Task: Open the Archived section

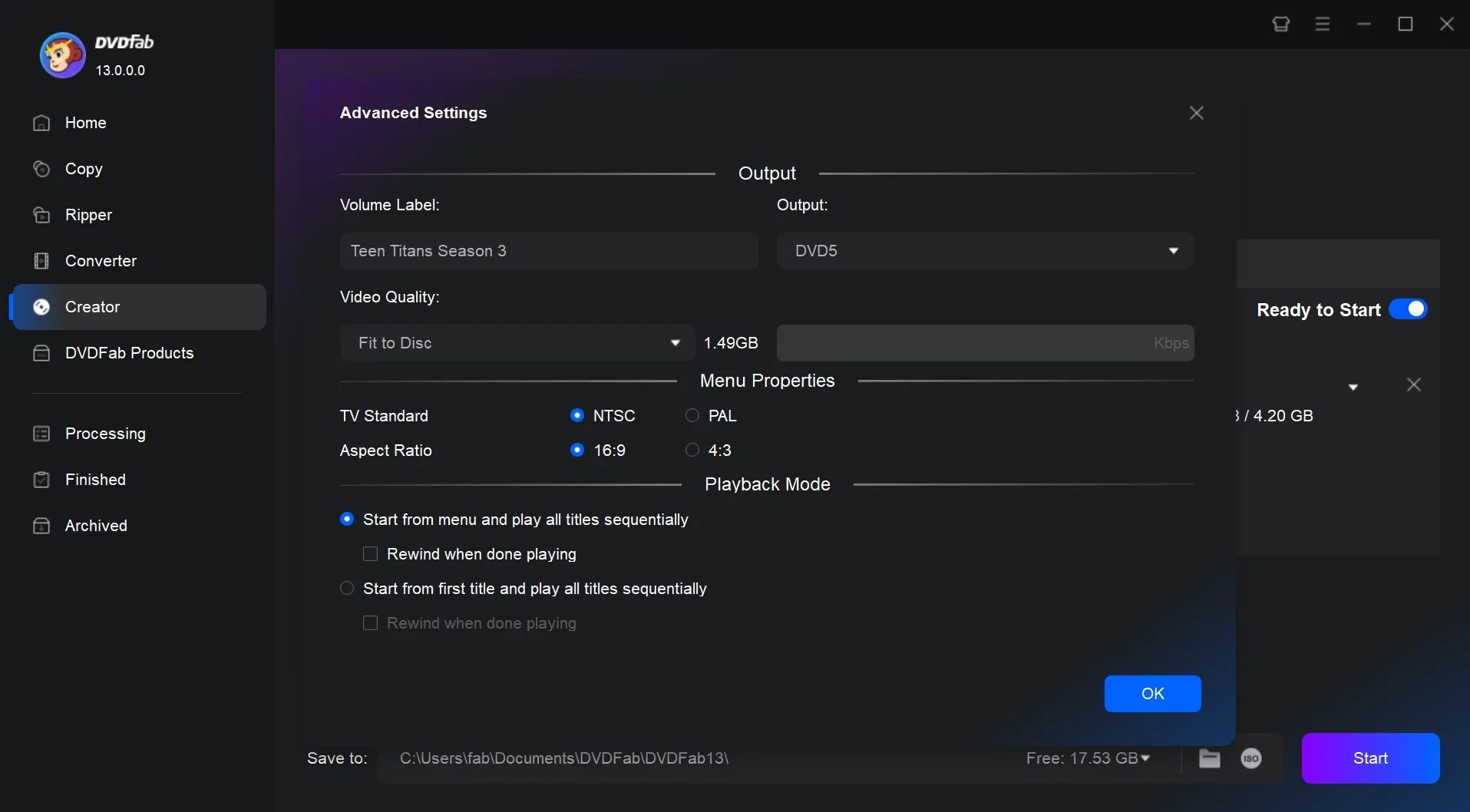Action: click(x=95, y=526)
